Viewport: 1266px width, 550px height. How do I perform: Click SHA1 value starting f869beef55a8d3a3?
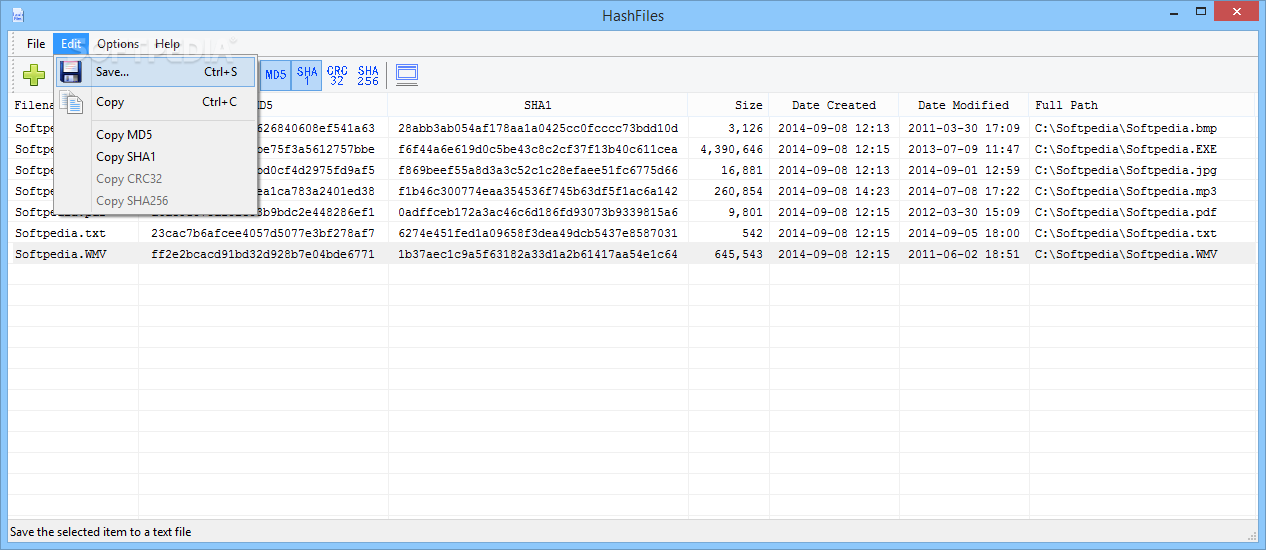[538, 170]
